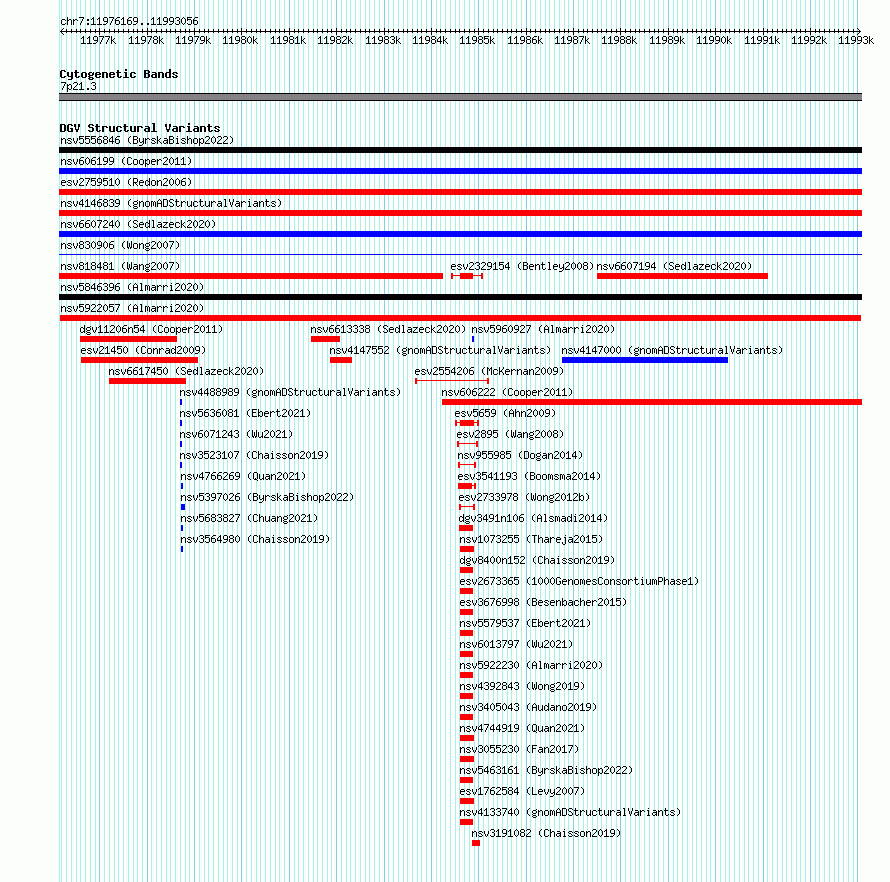The image size is (890, 882).
Task: Open the nsv5846396 (Almarri2020) variant label
Action: (x=132, y=287)
